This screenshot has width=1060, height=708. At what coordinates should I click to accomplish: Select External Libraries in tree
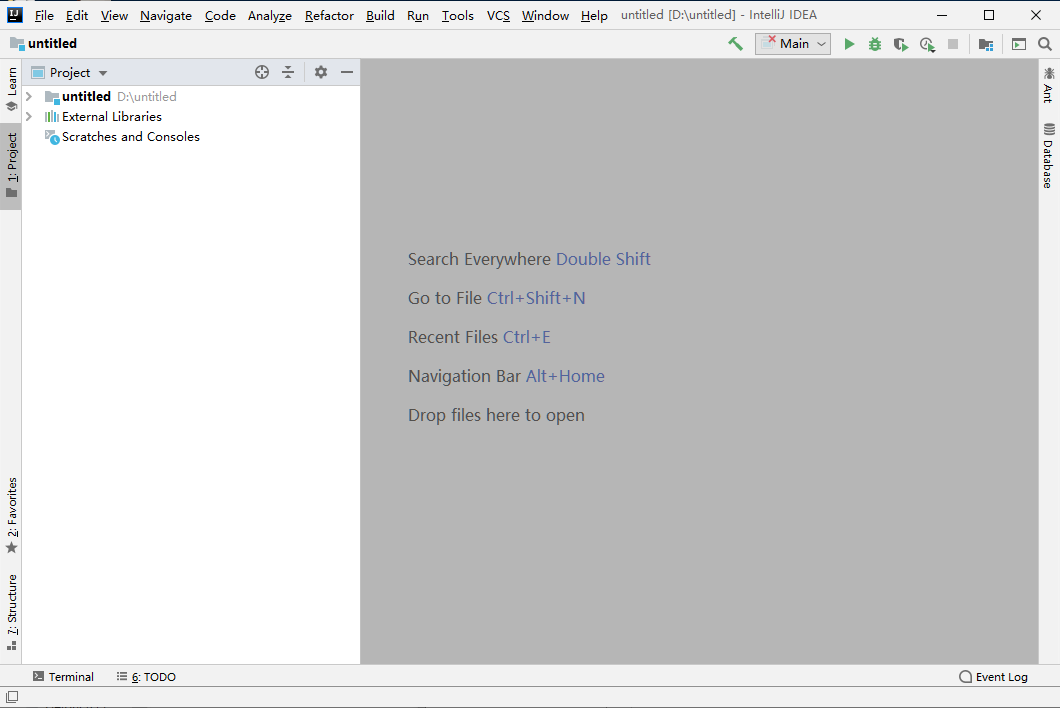(112, 117)
